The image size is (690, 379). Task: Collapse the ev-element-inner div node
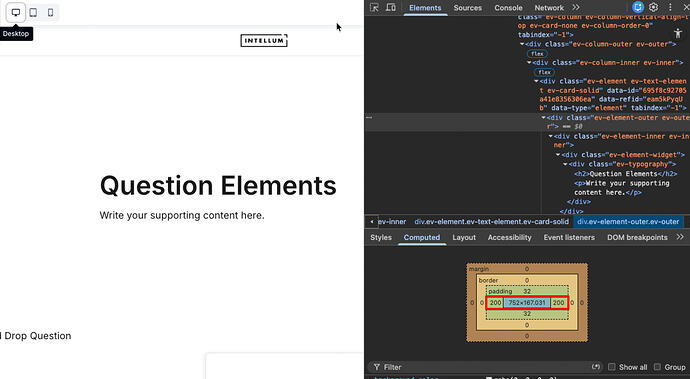point(551,136)
